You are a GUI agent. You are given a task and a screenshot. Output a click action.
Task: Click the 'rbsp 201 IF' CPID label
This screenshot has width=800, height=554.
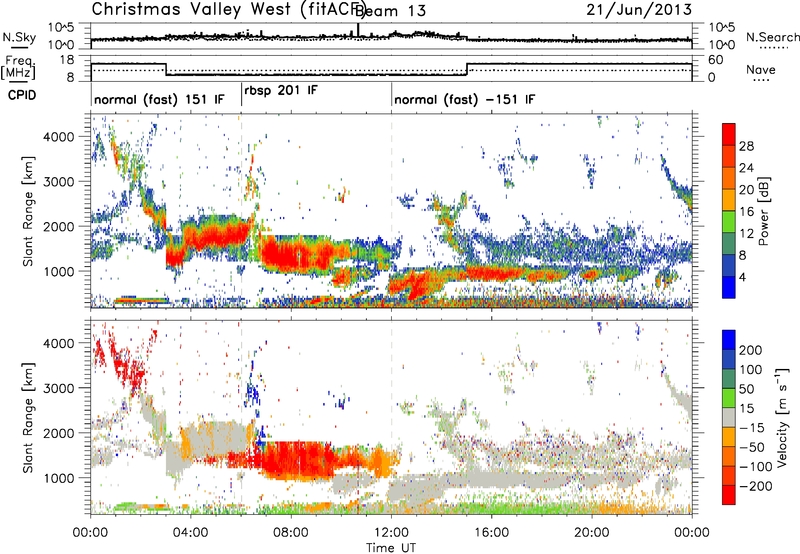tap(281, 90)
